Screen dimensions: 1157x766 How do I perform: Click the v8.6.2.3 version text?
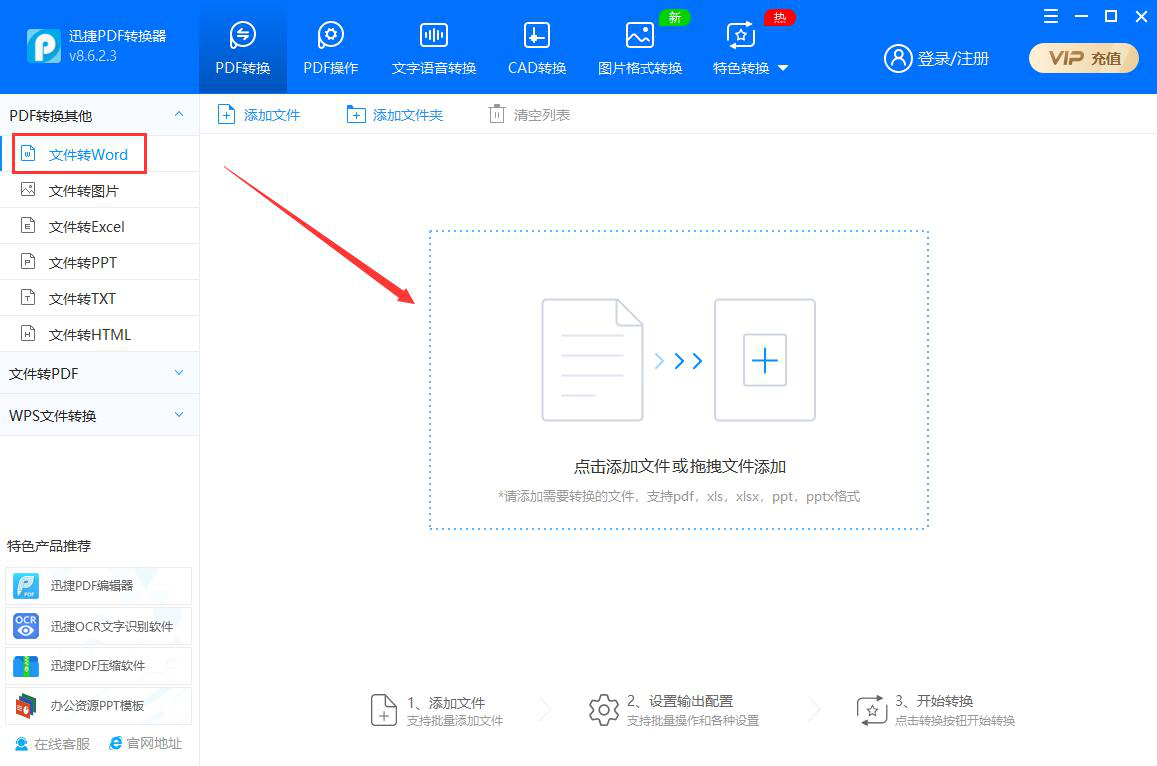pos(93,56)
